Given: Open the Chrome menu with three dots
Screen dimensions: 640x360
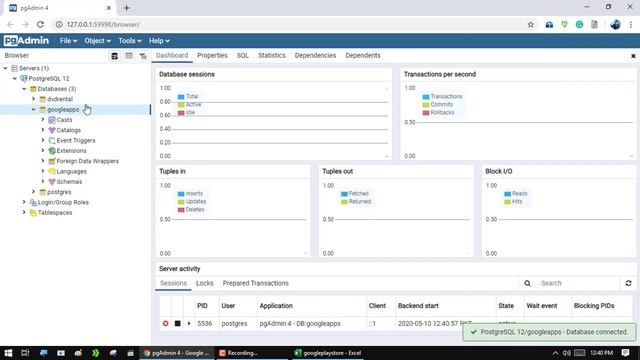Looking at the screenshot, I should point(631,24).
